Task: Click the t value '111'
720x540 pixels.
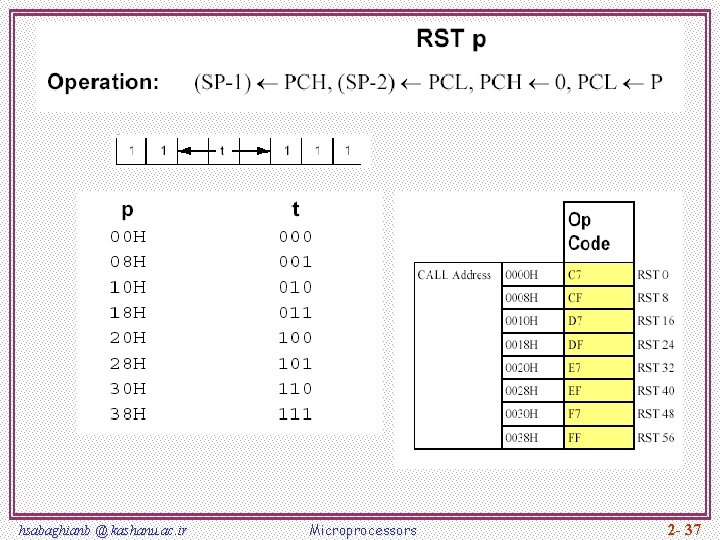Action: 296,415
